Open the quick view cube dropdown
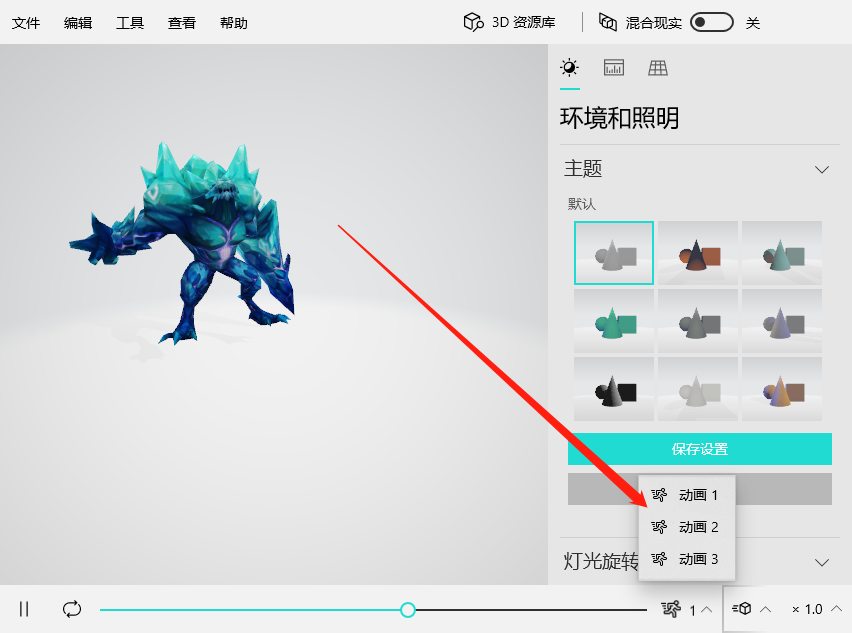The image size is (852, 633). pos(751,609)
